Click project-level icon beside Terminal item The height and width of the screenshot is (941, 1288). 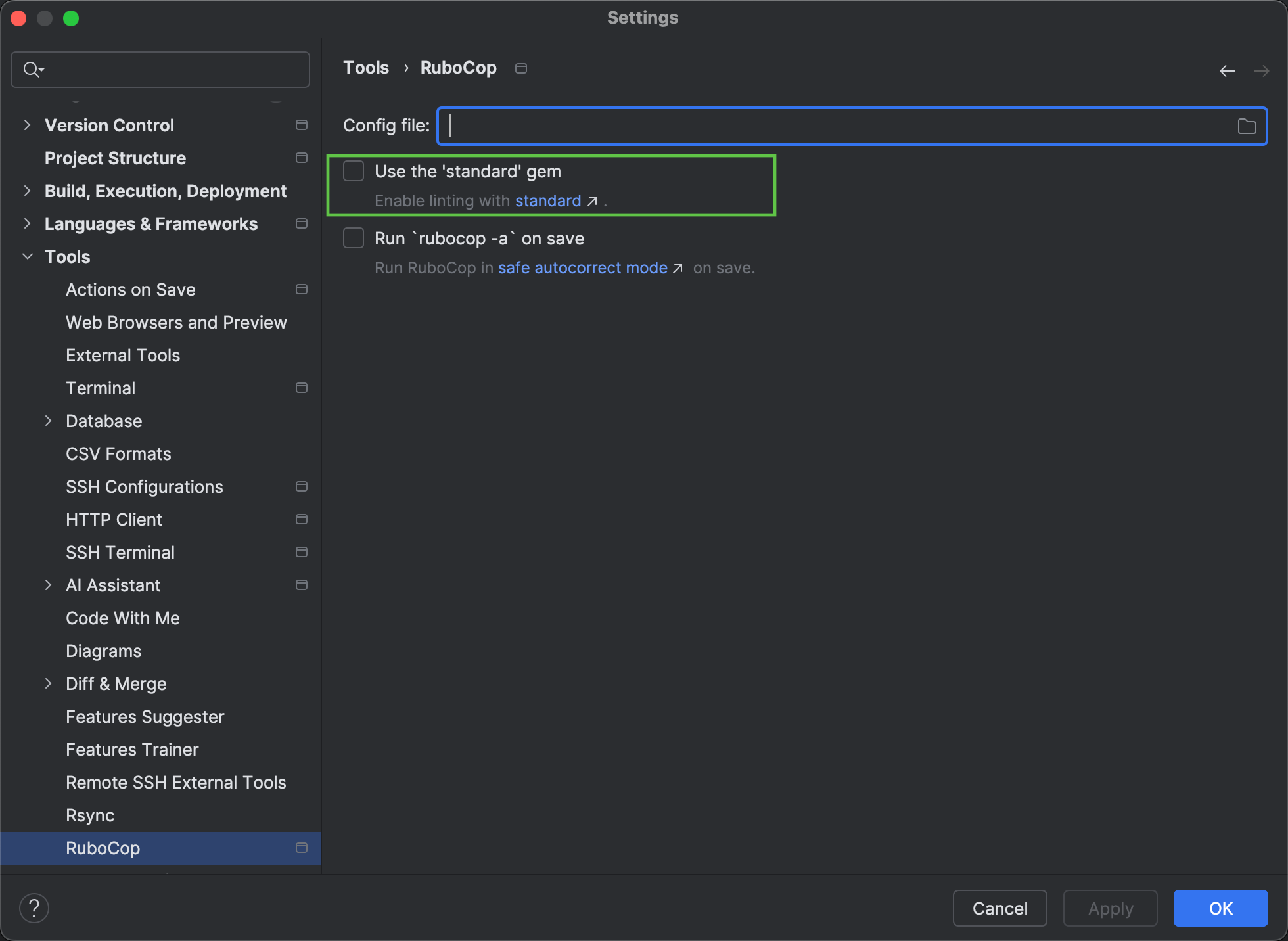point(302,388)
